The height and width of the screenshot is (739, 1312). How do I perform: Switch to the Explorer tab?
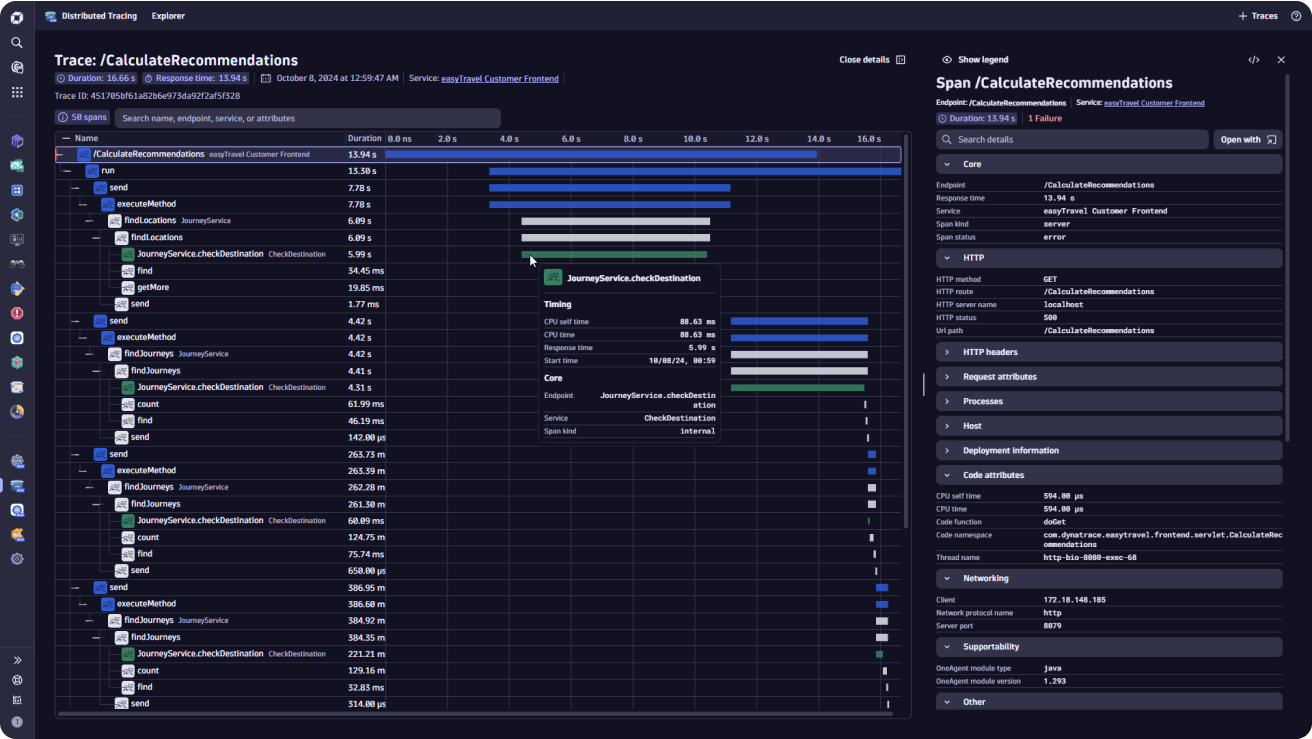point(168,16)
